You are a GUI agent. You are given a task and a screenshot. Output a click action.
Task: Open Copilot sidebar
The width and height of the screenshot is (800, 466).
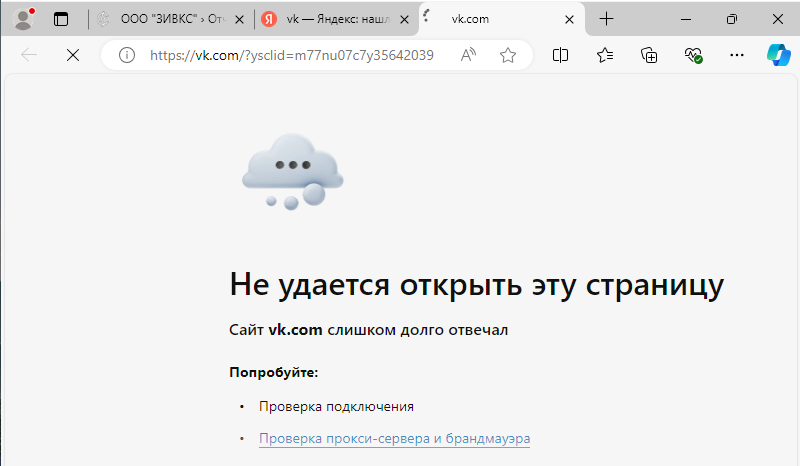tap(779, 55)
